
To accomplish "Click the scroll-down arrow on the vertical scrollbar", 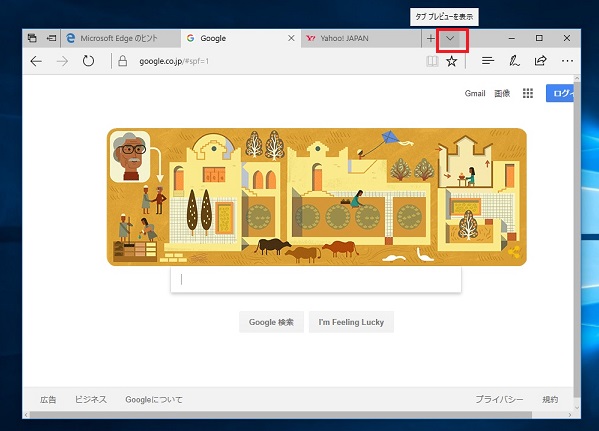I will point(577,407).
